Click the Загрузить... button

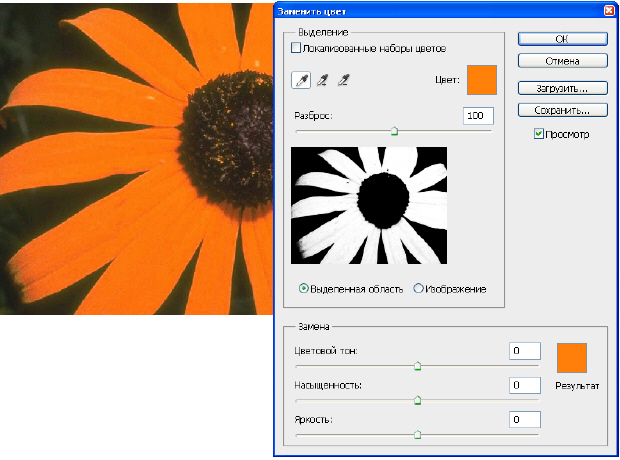click(x=562, y=87)
